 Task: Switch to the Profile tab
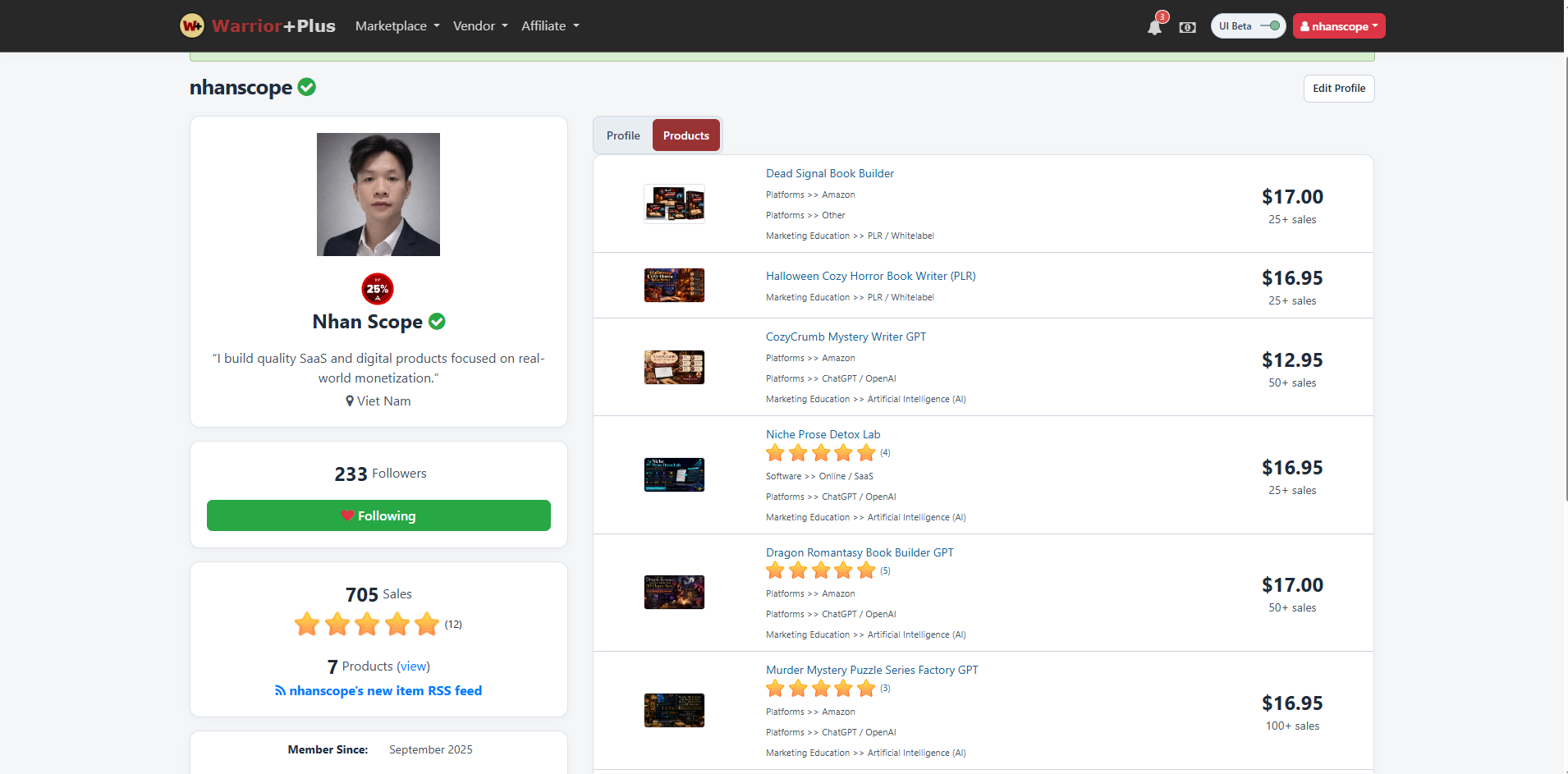[623, 135]
